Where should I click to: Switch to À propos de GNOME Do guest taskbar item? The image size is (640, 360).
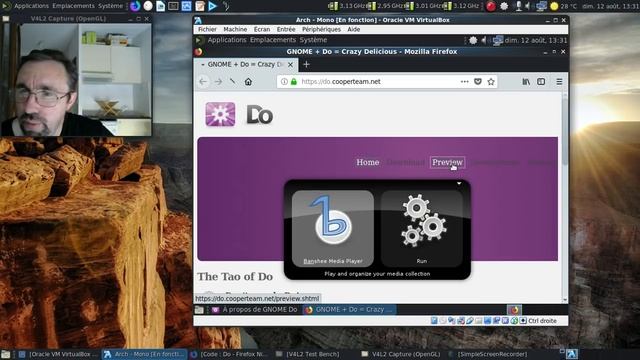coord(255,310)
